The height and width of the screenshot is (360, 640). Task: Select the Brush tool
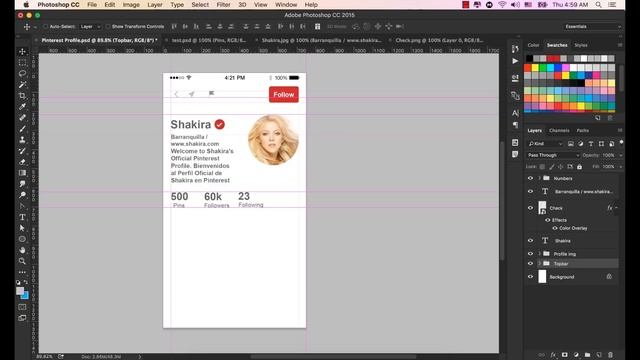click(x=22, y=129)
